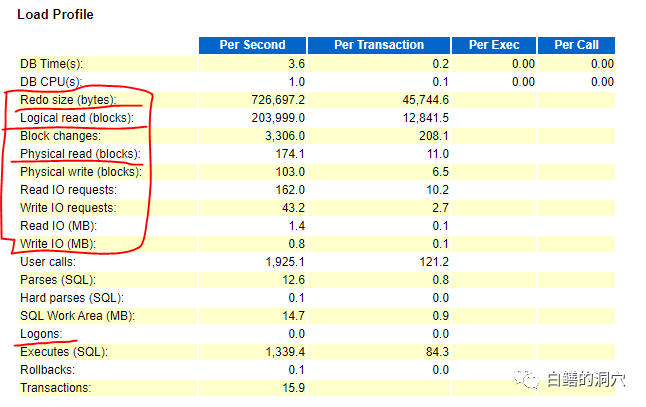Click the Write IO (MB) row label
The width and height of the screenshot is (646, 407).
[x=60, y=244]
